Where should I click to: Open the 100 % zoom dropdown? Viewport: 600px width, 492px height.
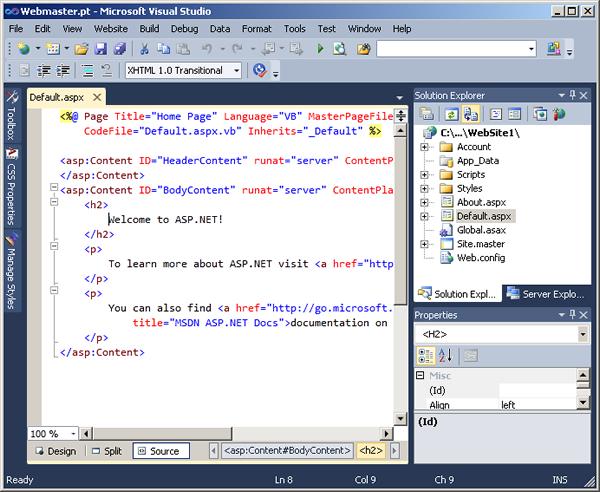[x=73, y=433]
